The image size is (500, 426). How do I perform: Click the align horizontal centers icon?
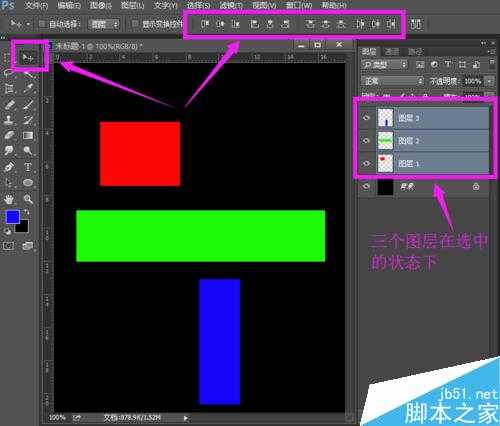[270, 24]
